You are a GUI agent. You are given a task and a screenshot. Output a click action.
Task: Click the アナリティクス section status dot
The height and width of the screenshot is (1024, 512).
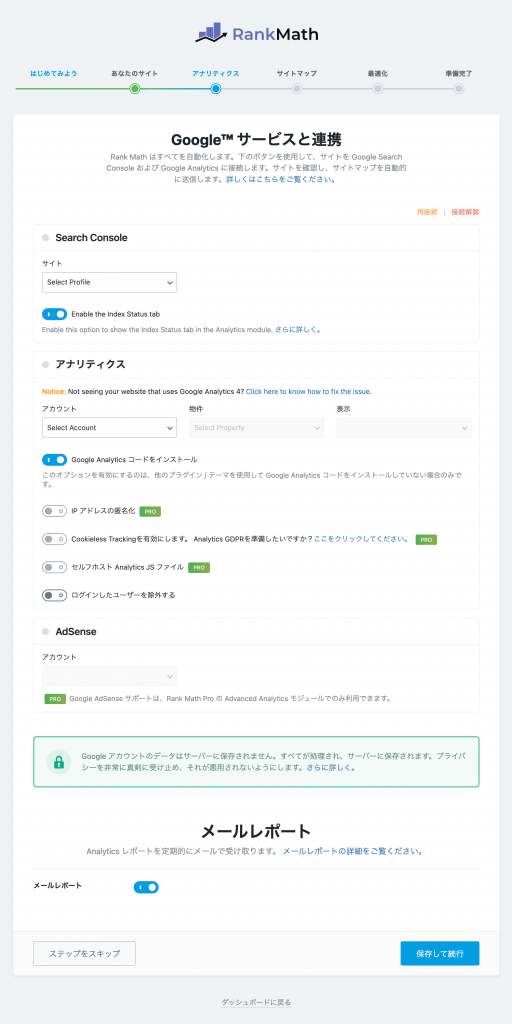pyautogui.click(x=46, y=364)
